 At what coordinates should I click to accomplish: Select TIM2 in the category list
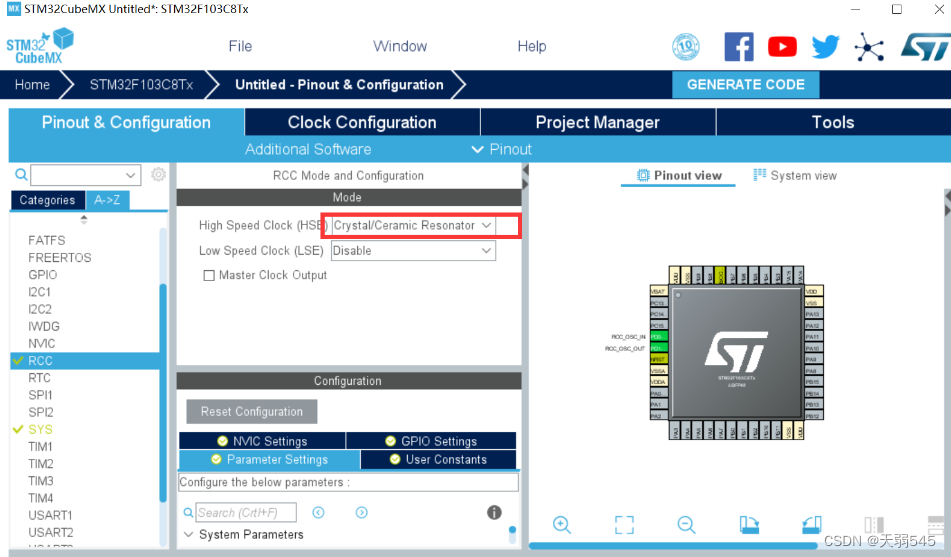point(41,464)
